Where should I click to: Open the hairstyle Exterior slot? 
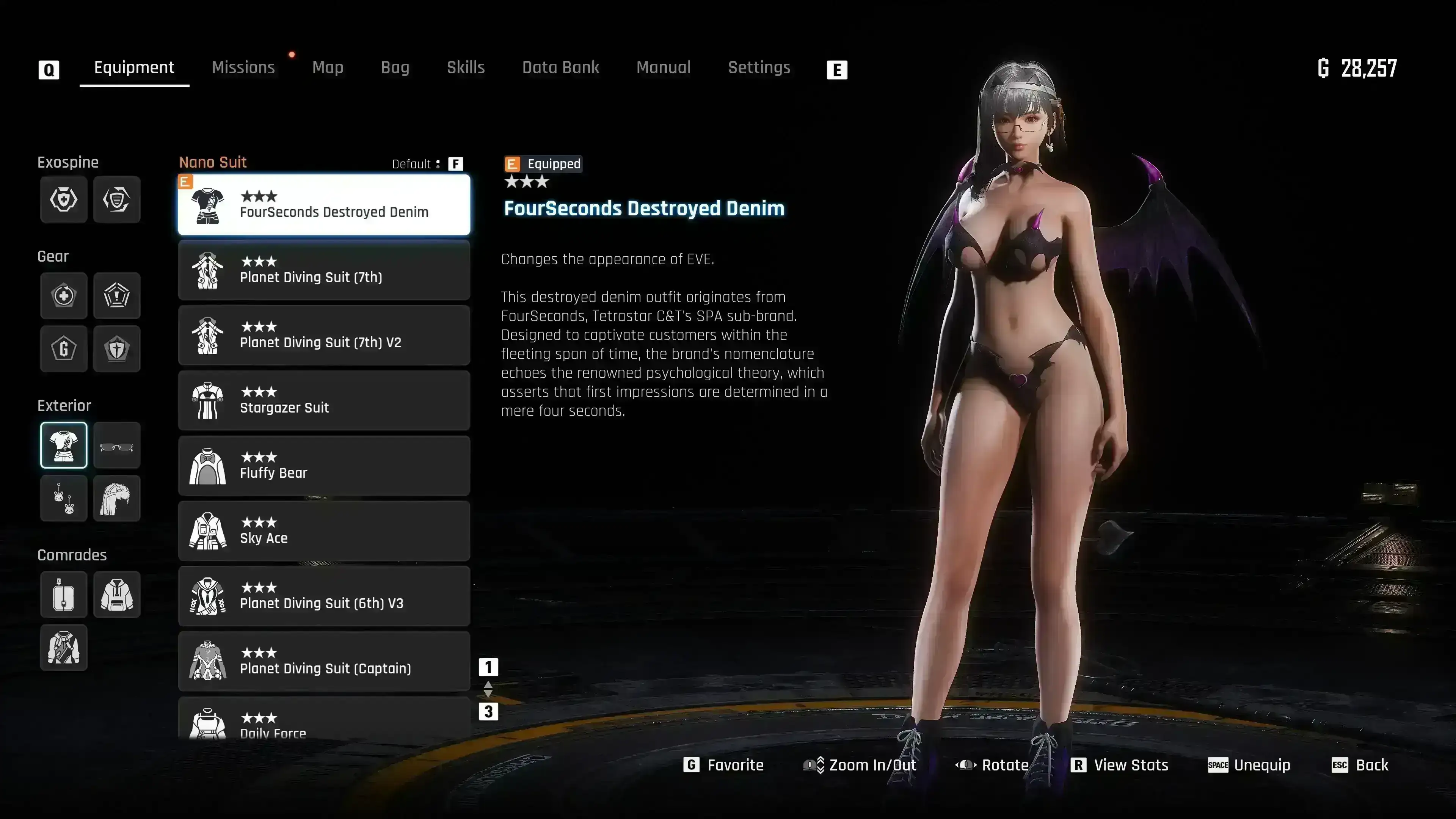tap(116, 499)
